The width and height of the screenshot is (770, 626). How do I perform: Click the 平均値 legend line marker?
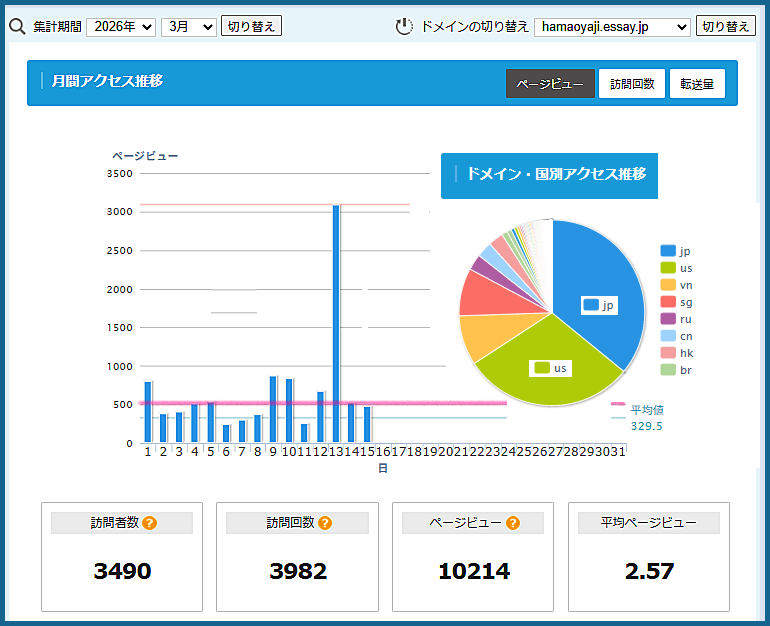coord(617,408)
